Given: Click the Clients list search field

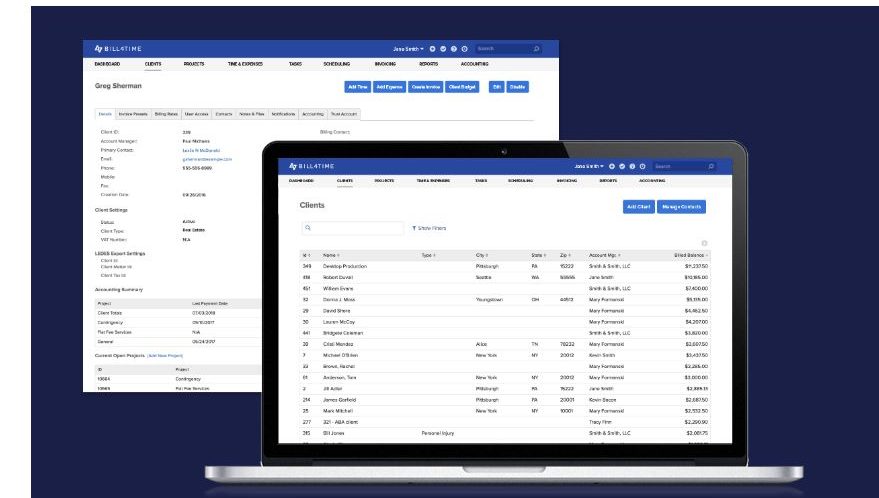Looking at the screenshot, I should [353, 228].
